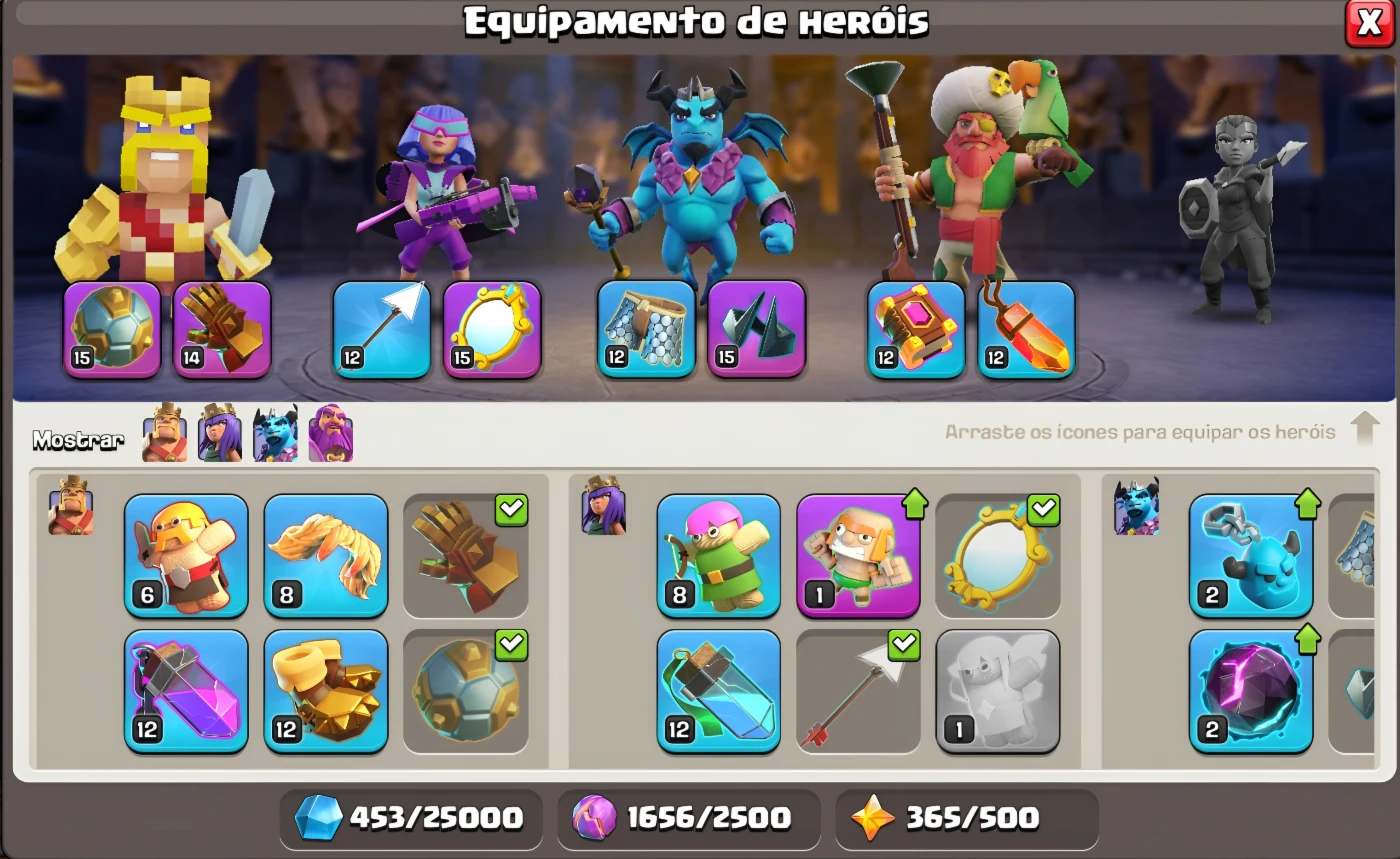This screenshot has height=859, width=1400.
Task: Pick the Giant Puppet purple equipment
Action: click(x=859, y=556)
